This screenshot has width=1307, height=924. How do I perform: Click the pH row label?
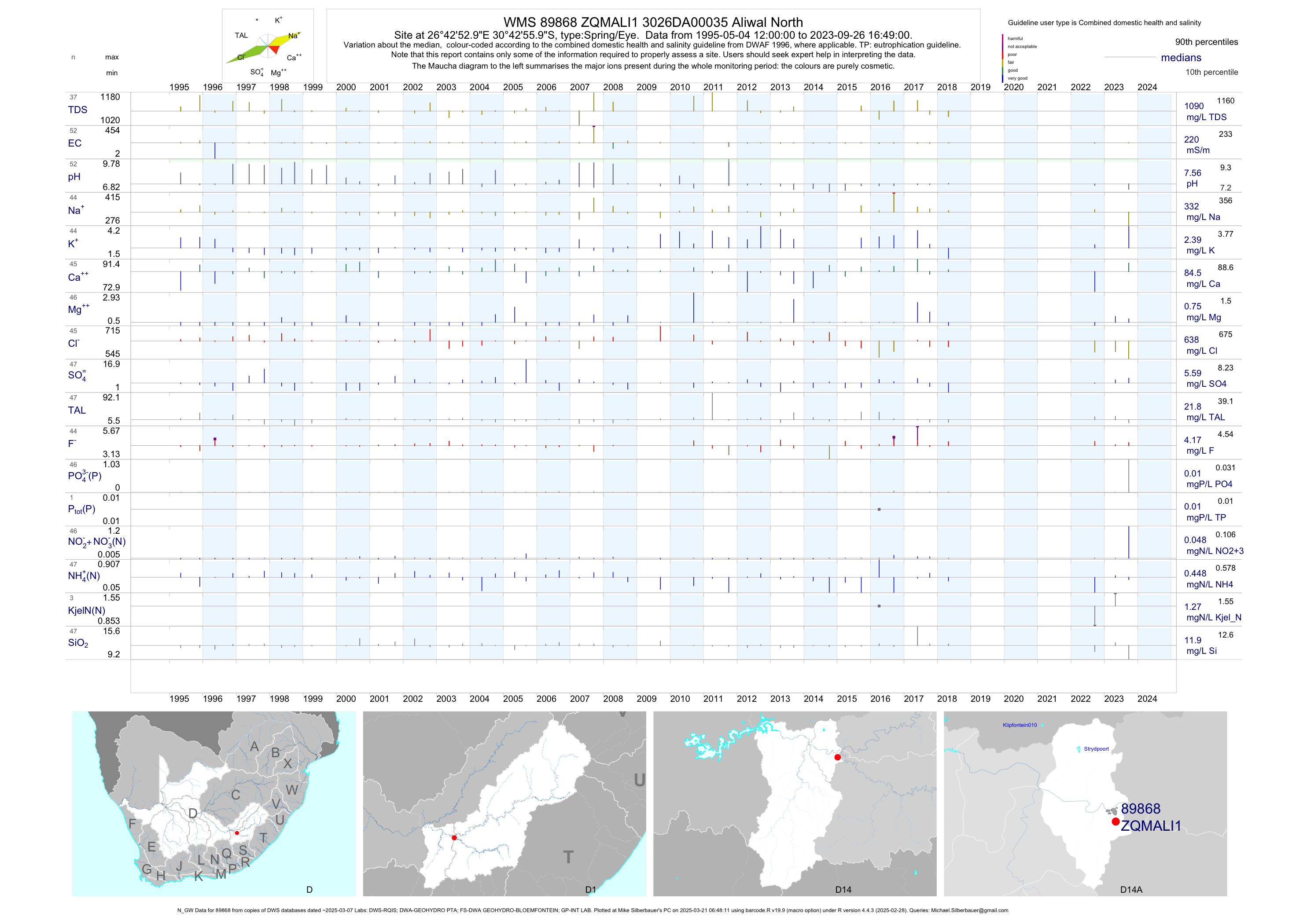(74, 177)
